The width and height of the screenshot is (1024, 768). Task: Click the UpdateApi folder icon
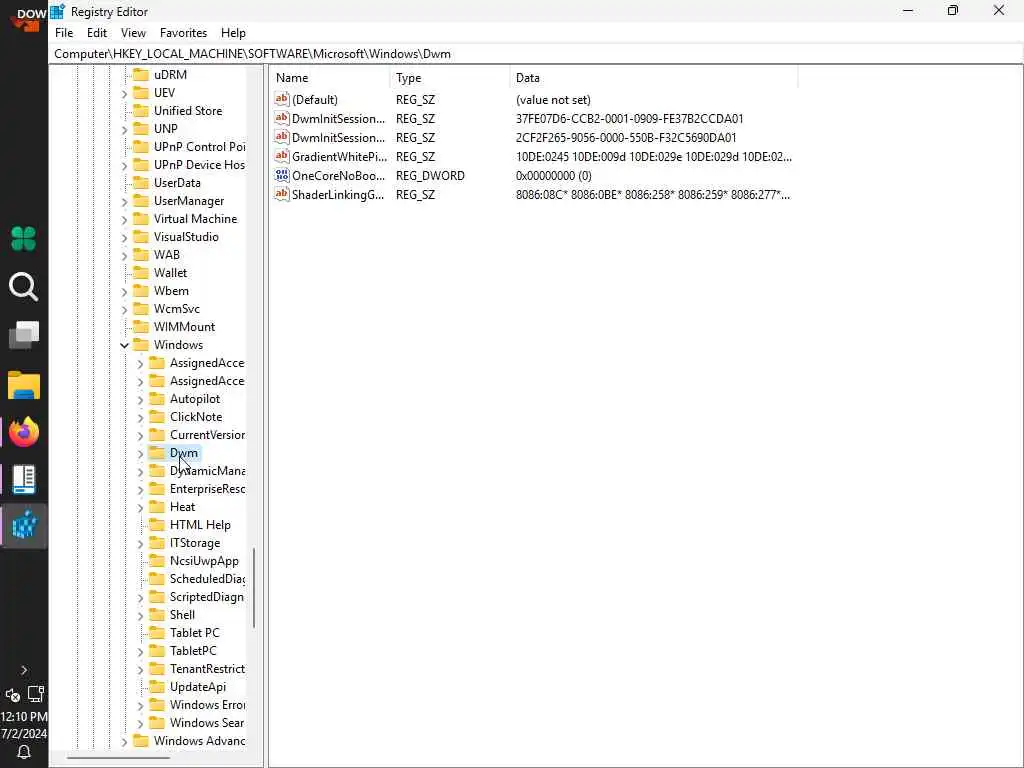tap(157, 686)
